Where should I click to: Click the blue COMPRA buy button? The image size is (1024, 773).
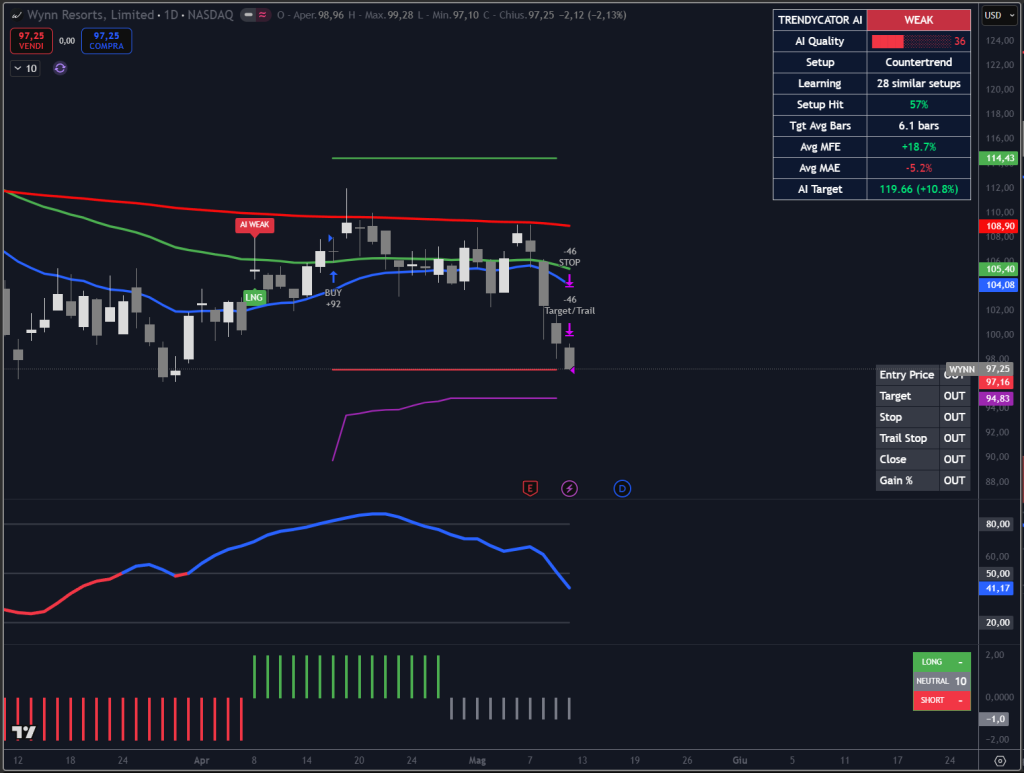pos(106,40)
